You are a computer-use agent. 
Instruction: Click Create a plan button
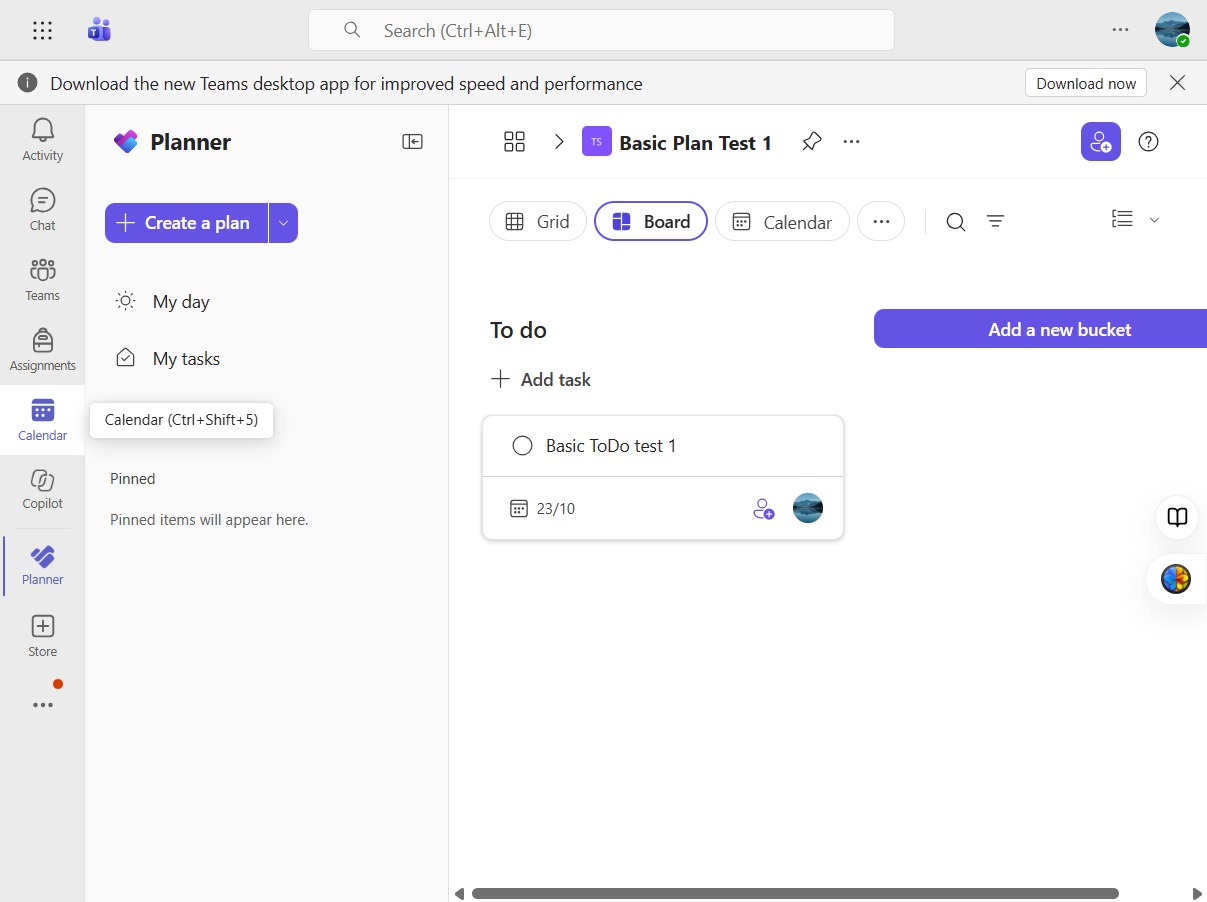[x=186, y=223]
